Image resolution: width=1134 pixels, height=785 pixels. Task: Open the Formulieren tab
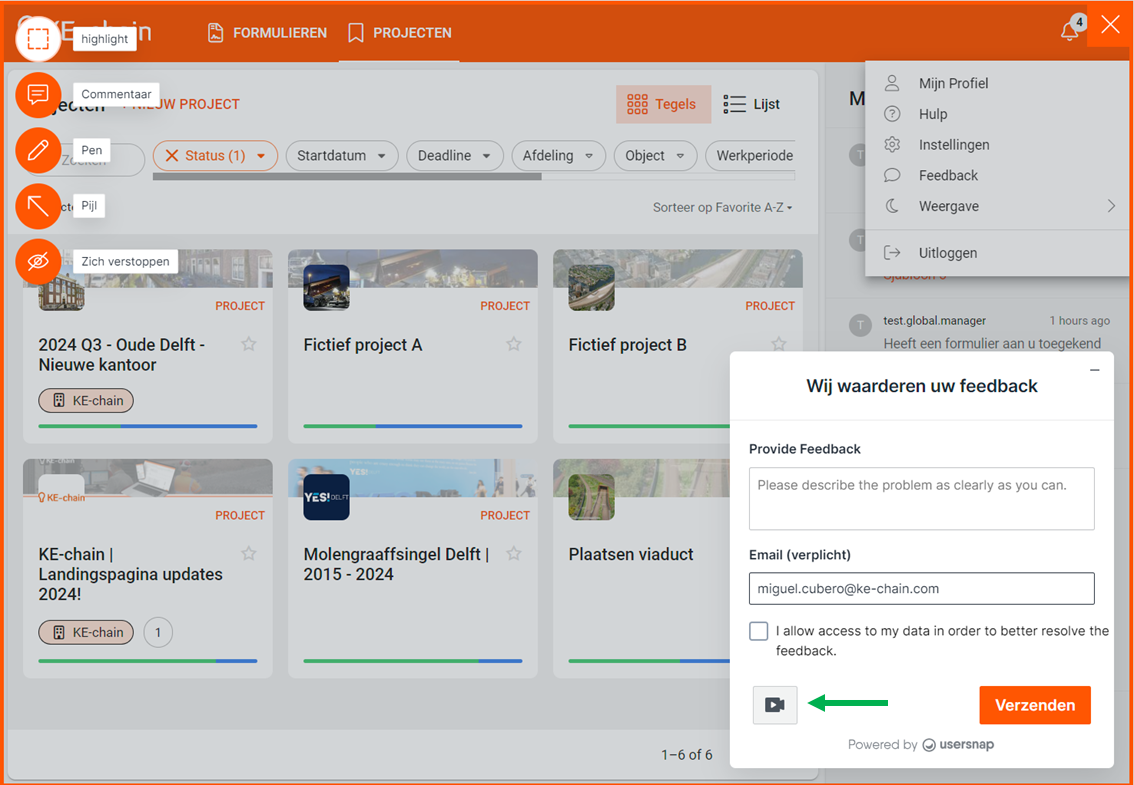point(267,33)
